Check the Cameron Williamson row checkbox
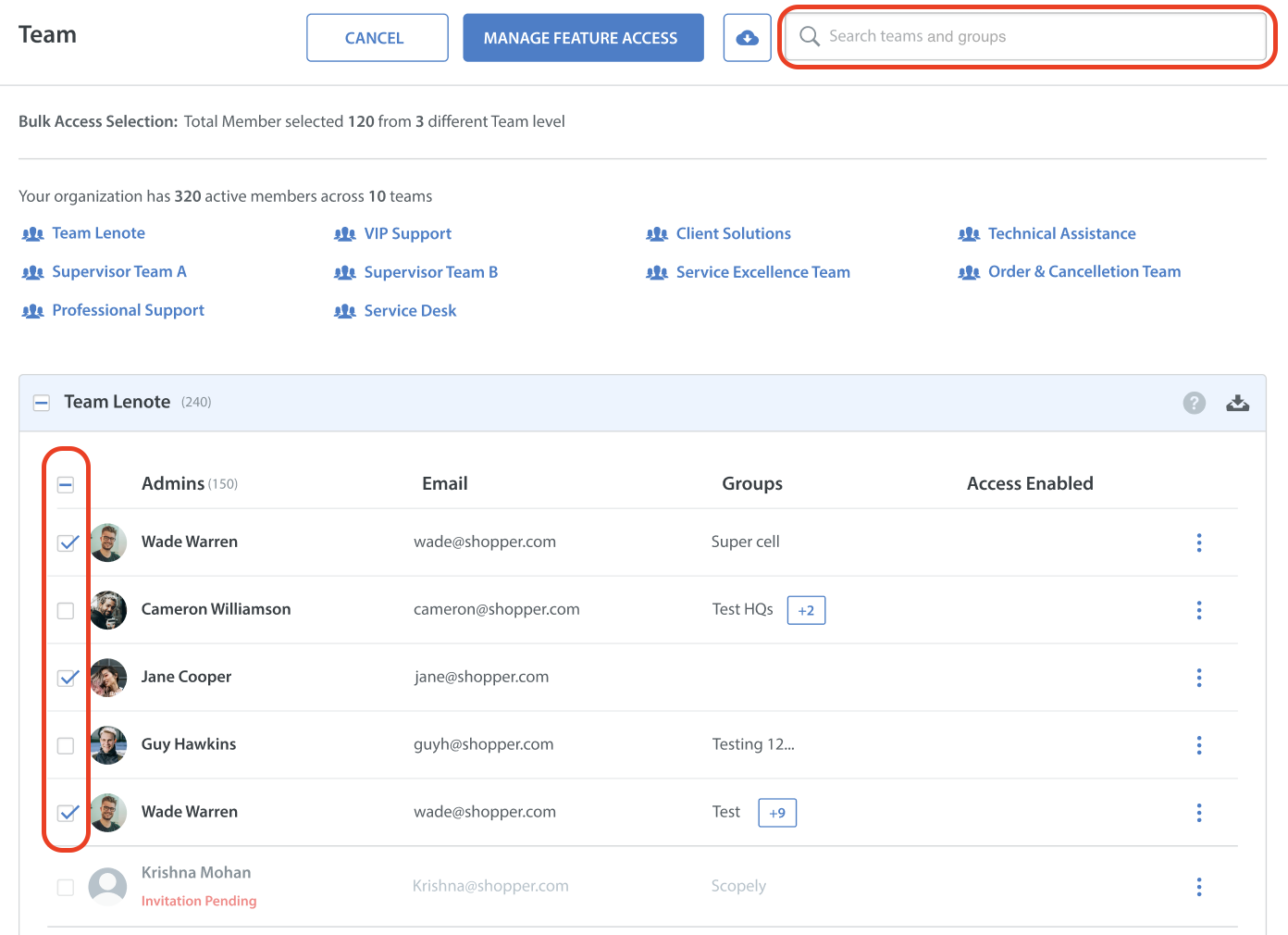The width and height of the screenshot is (1288, 935). 66,611
